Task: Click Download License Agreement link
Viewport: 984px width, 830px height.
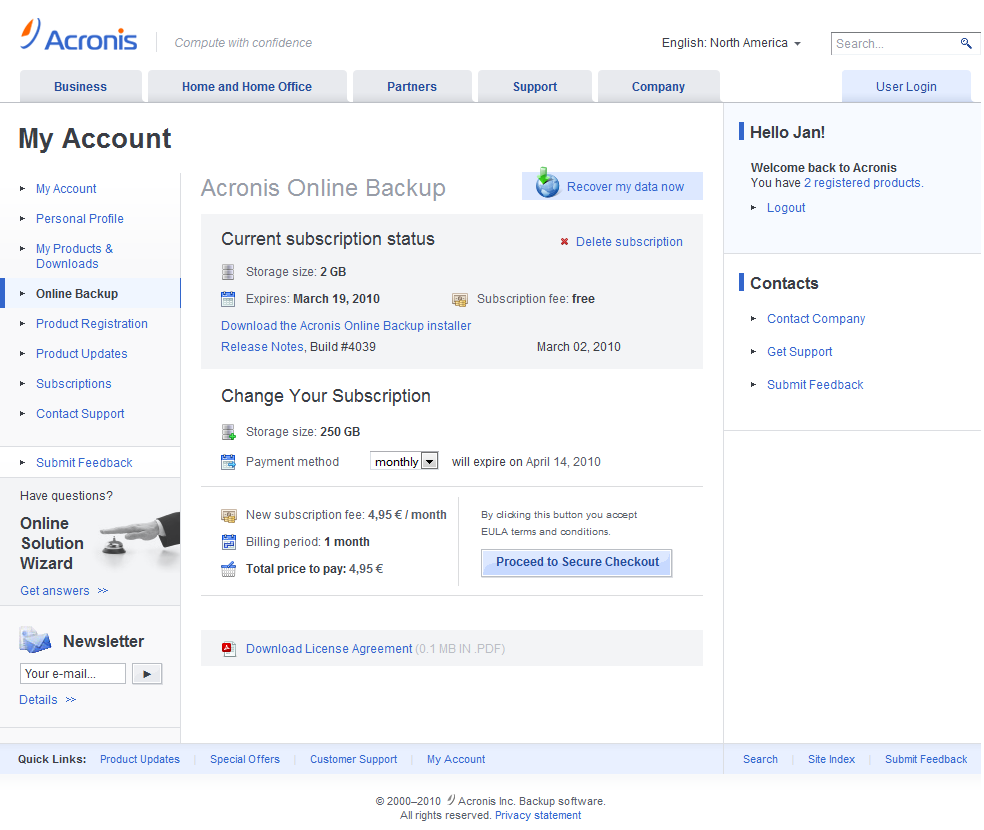Action: pos(329,649)
